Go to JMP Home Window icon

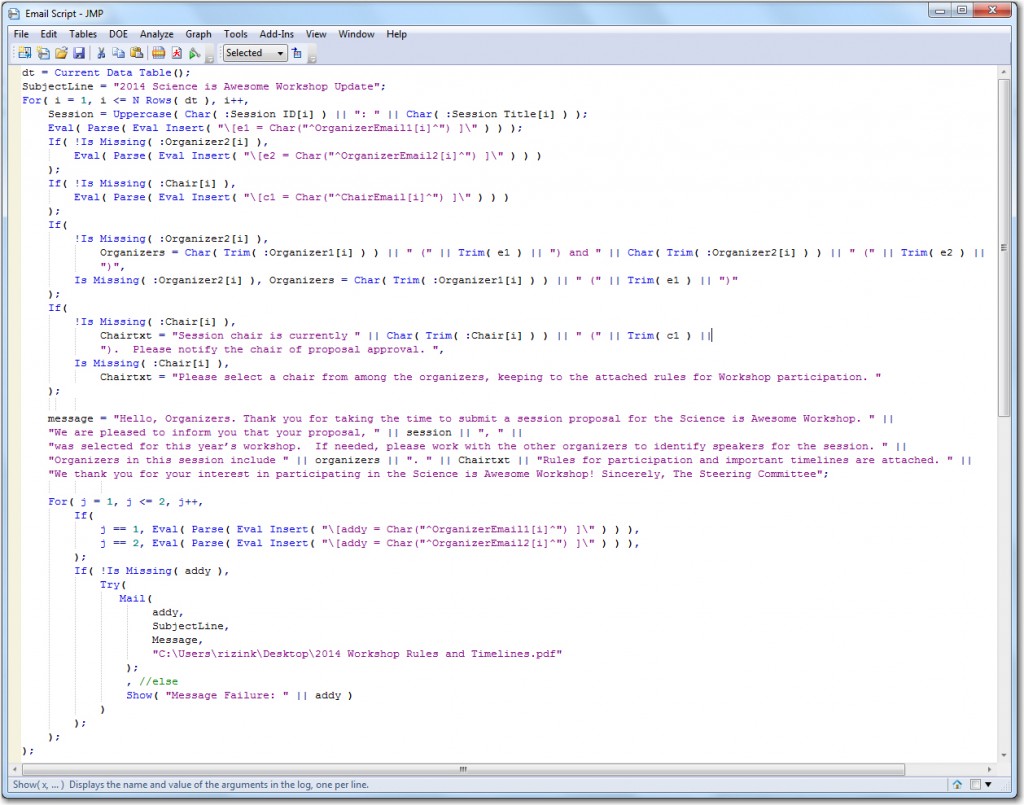click(957, 785)
